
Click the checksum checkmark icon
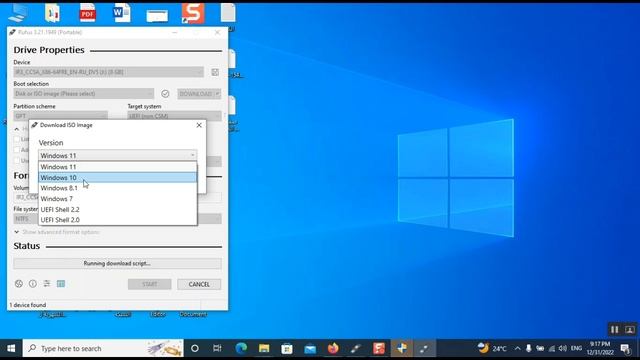(x=165, y=94)
